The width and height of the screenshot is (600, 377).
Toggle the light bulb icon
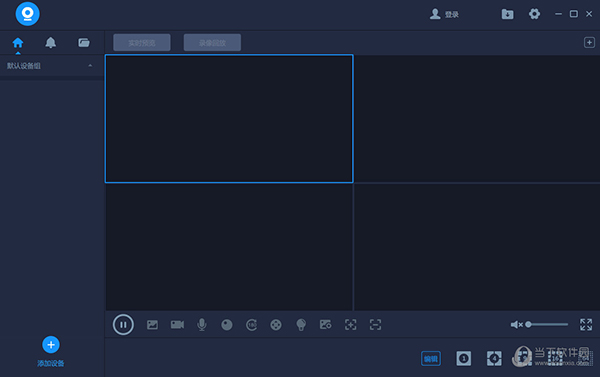click(301, 325)
